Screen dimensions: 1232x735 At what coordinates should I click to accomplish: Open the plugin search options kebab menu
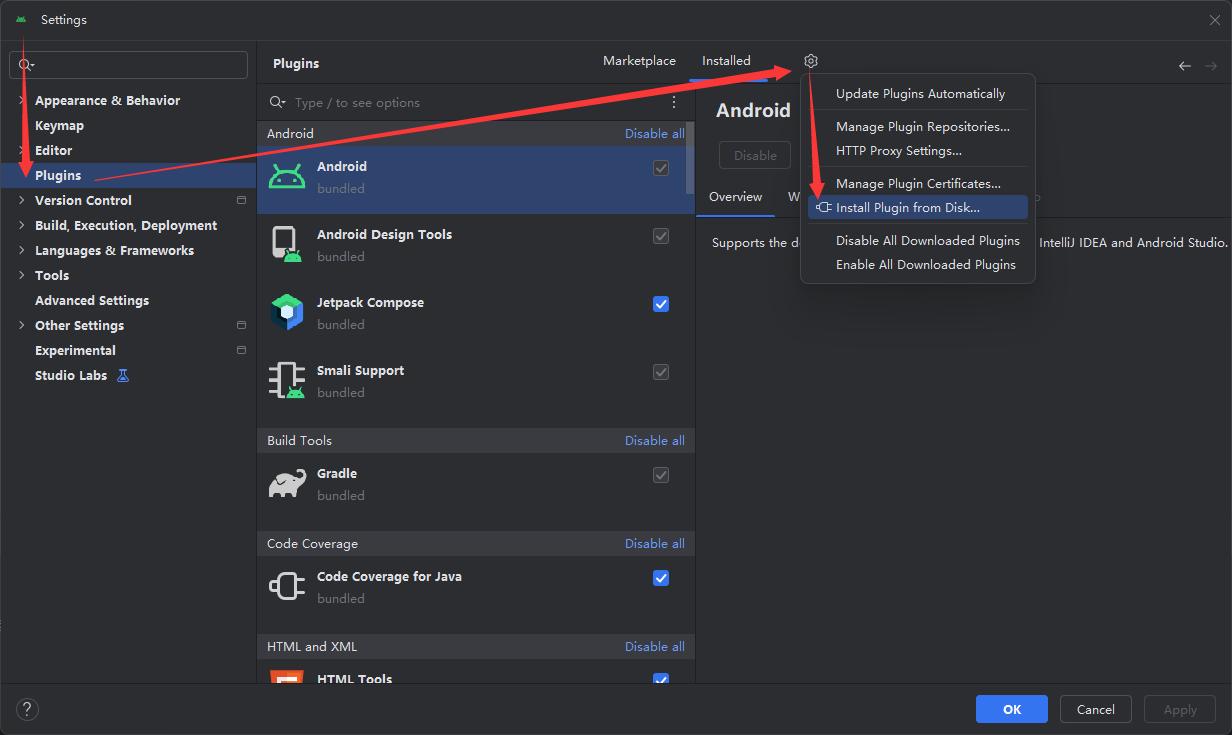tap(674, 102)
